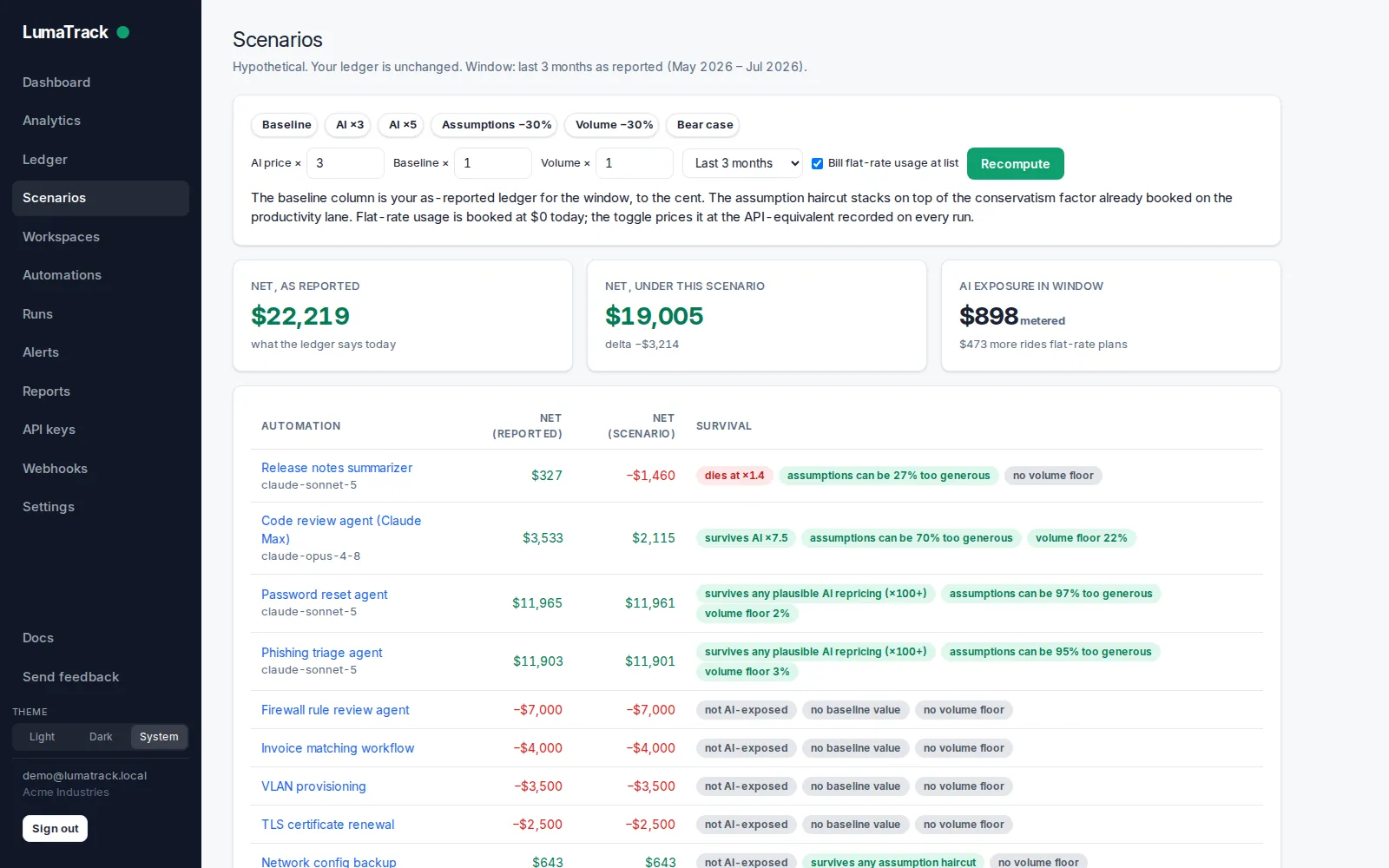The width and height of the screenshot is (1389, 868).
Task: Open Webhooks settings
Action: point(101,469)
